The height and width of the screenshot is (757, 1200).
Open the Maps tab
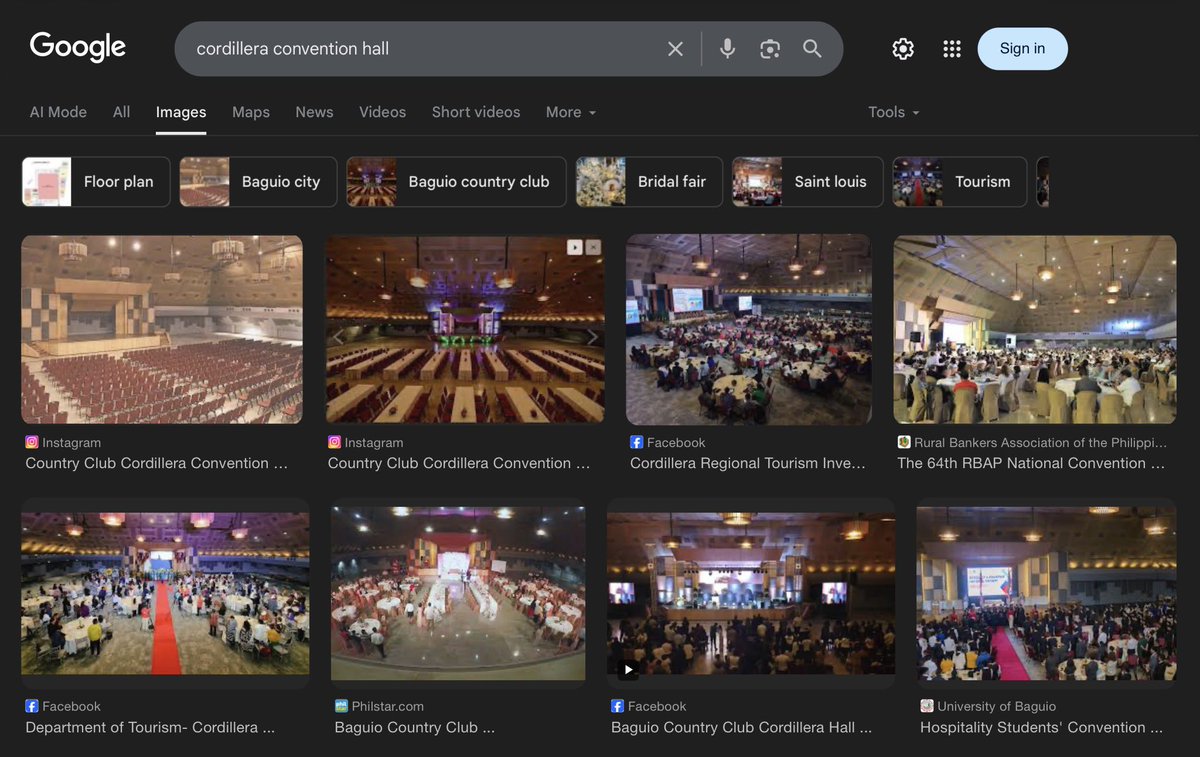click(x=251, y=112)
